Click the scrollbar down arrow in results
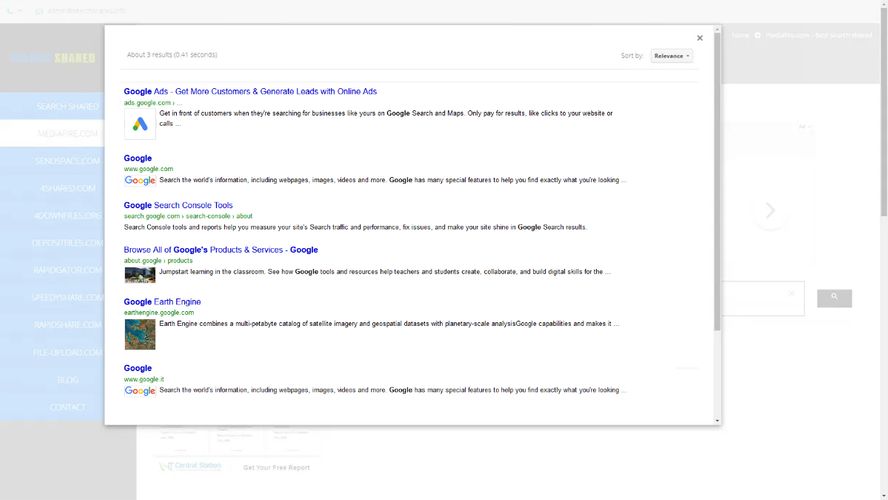 point(717,421)
